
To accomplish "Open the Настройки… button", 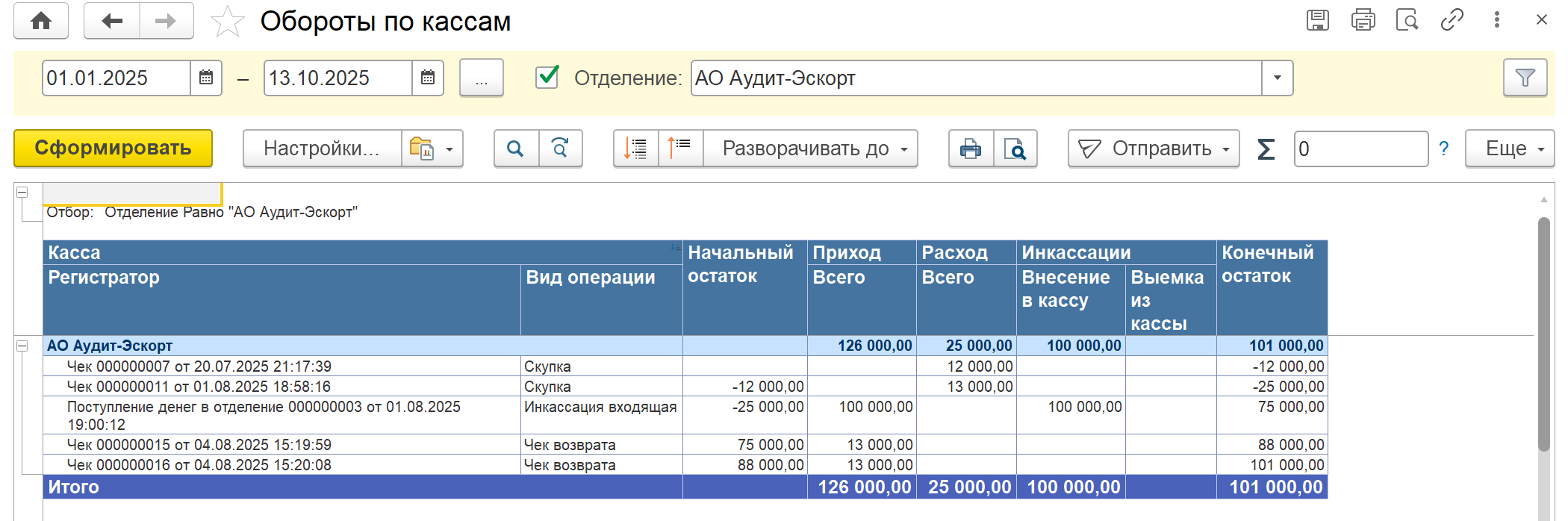I will (322, 149).
